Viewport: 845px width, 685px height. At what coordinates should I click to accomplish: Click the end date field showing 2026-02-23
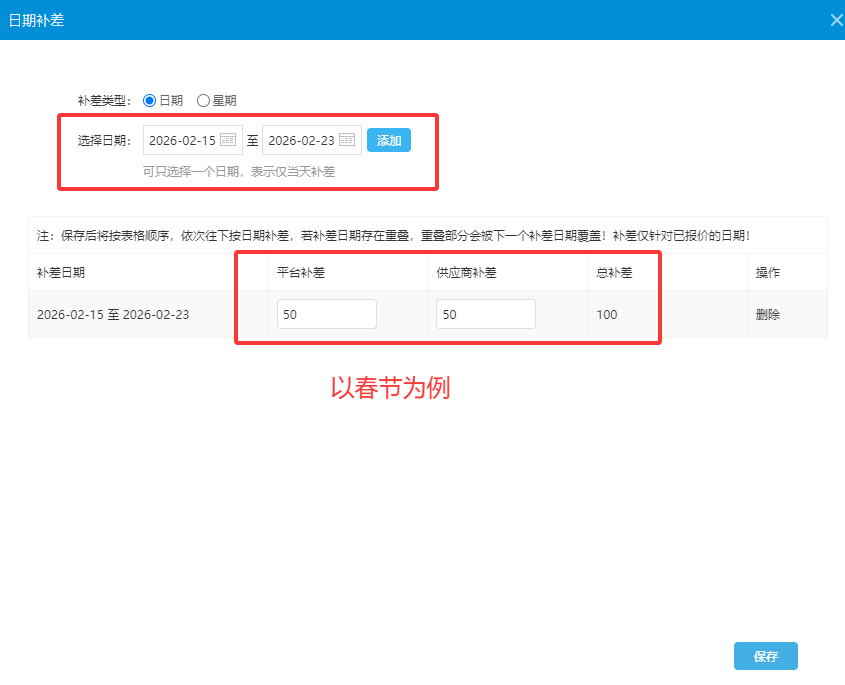301,140
